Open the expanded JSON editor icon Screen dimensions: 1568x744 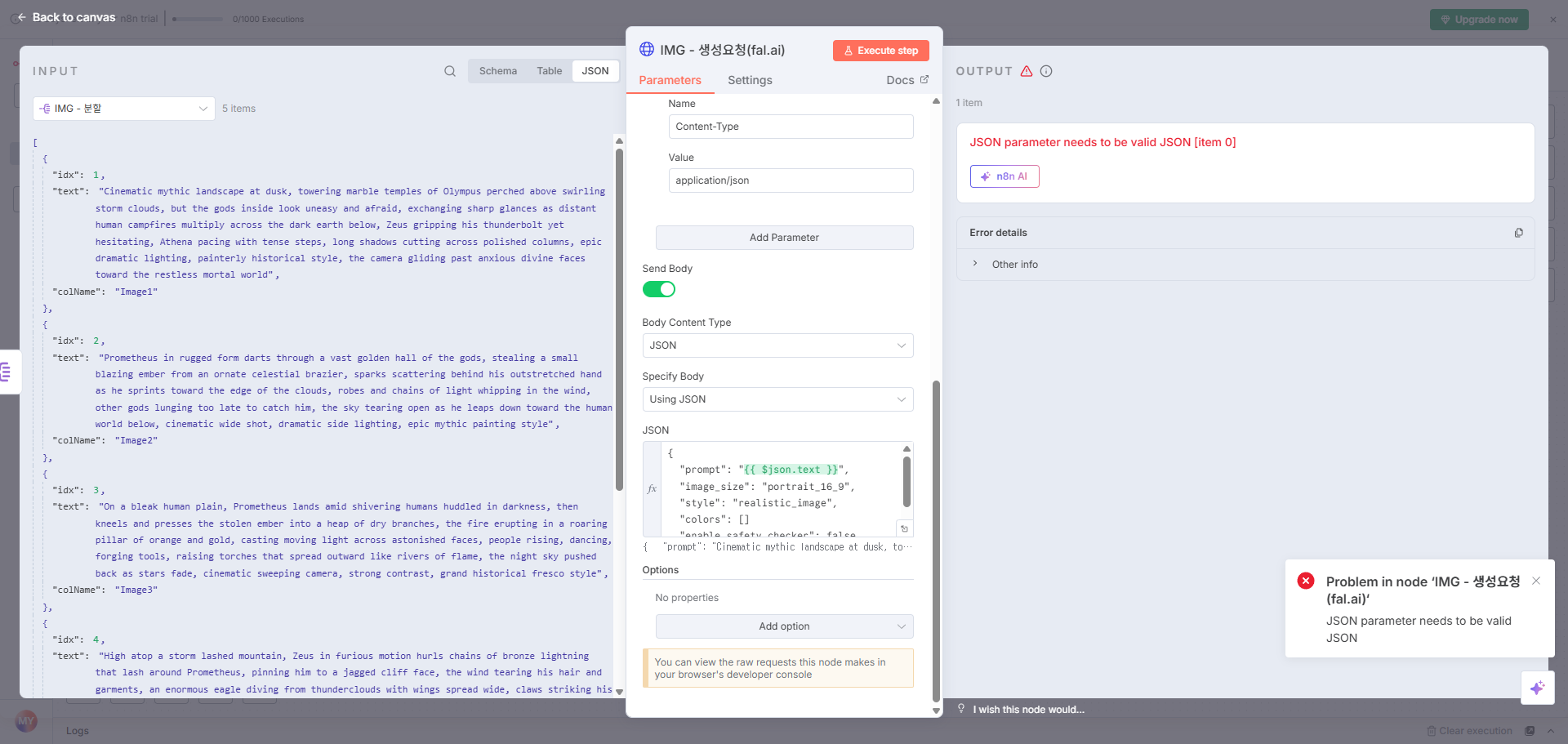[x=904, y=528]
